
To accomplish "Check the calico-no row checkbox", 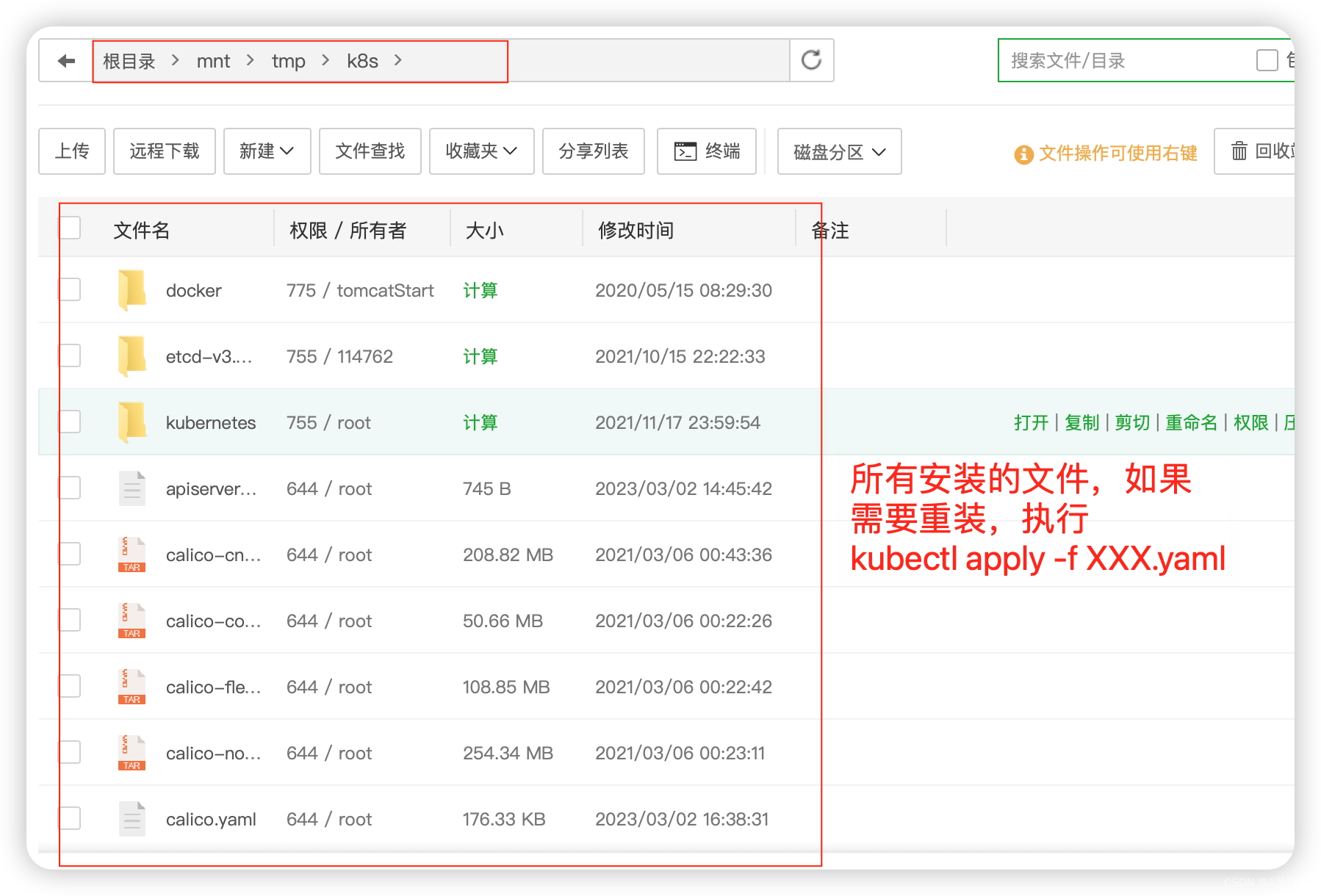I will tap(69, 752).
